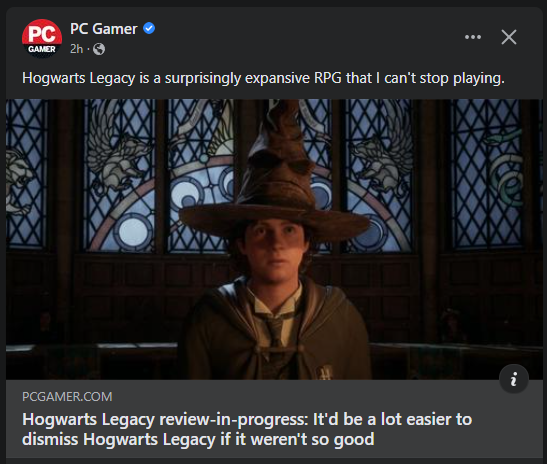Click the blue verified badge
This screenshot has width=547, height=464.
tap(149, 28)
